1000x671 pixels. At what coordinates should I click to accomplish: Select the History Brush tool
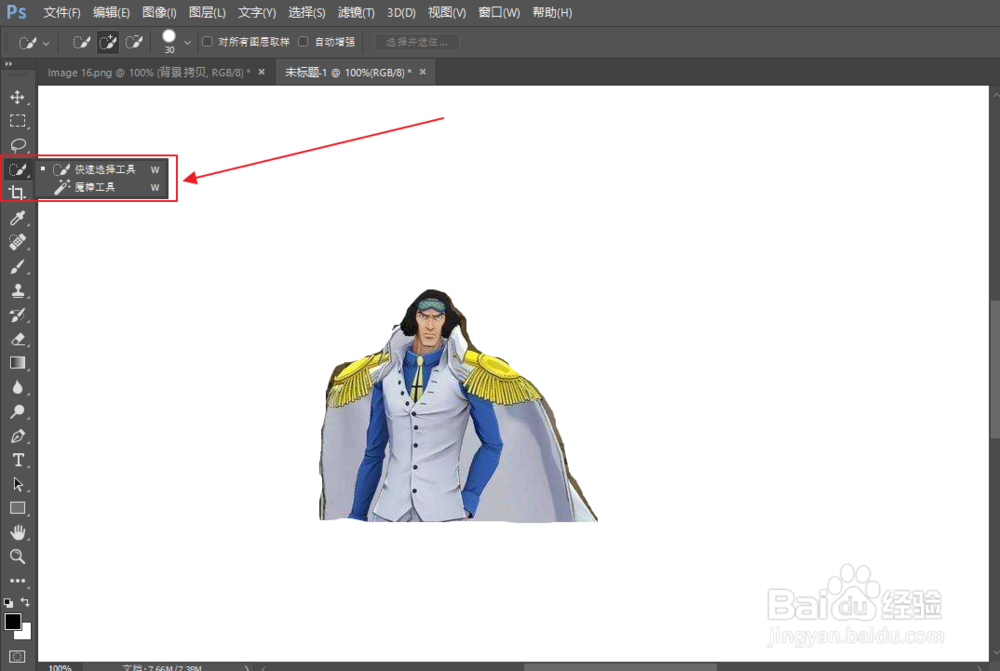point(17,315)
